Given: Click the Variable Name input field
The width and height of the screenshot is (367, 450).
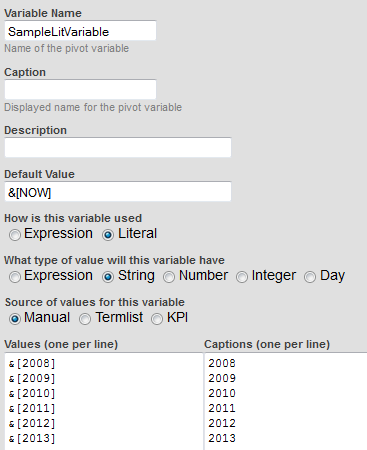Looking at the screenshot, I should click(x=80, y=31).
